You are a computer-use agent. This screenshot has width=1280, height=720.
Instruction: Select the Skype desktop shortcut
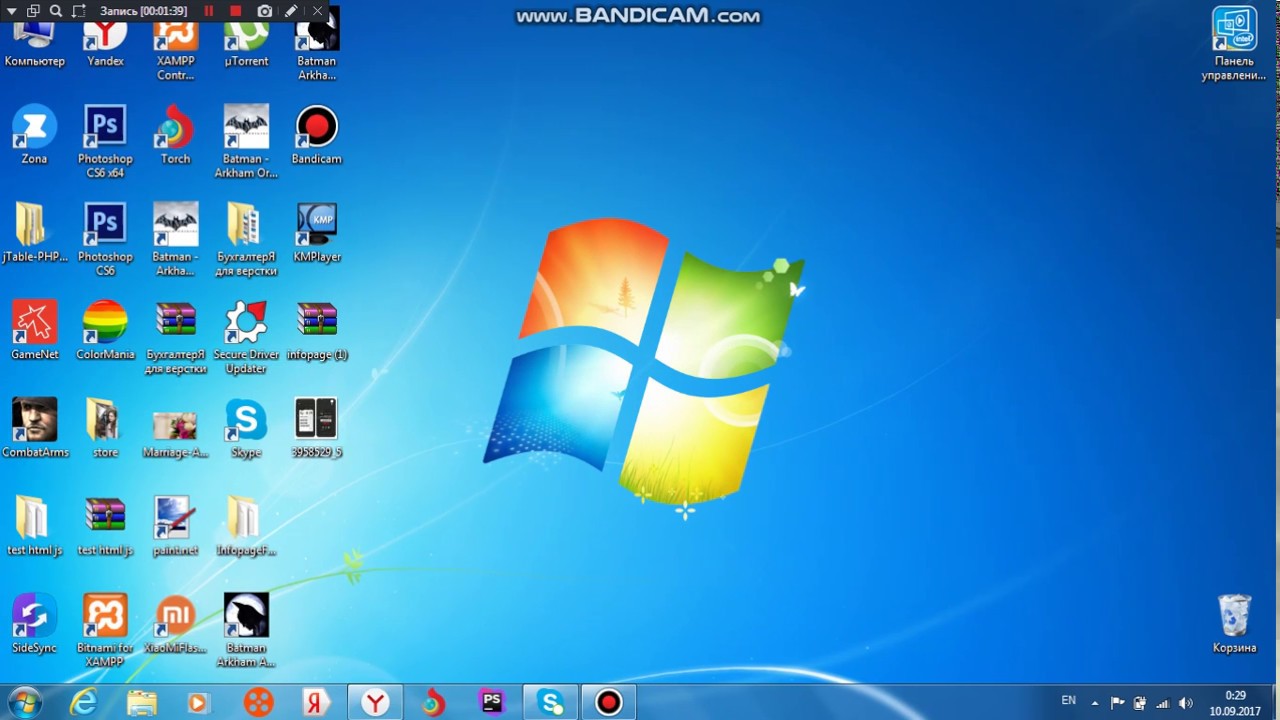tap(246, 429)
